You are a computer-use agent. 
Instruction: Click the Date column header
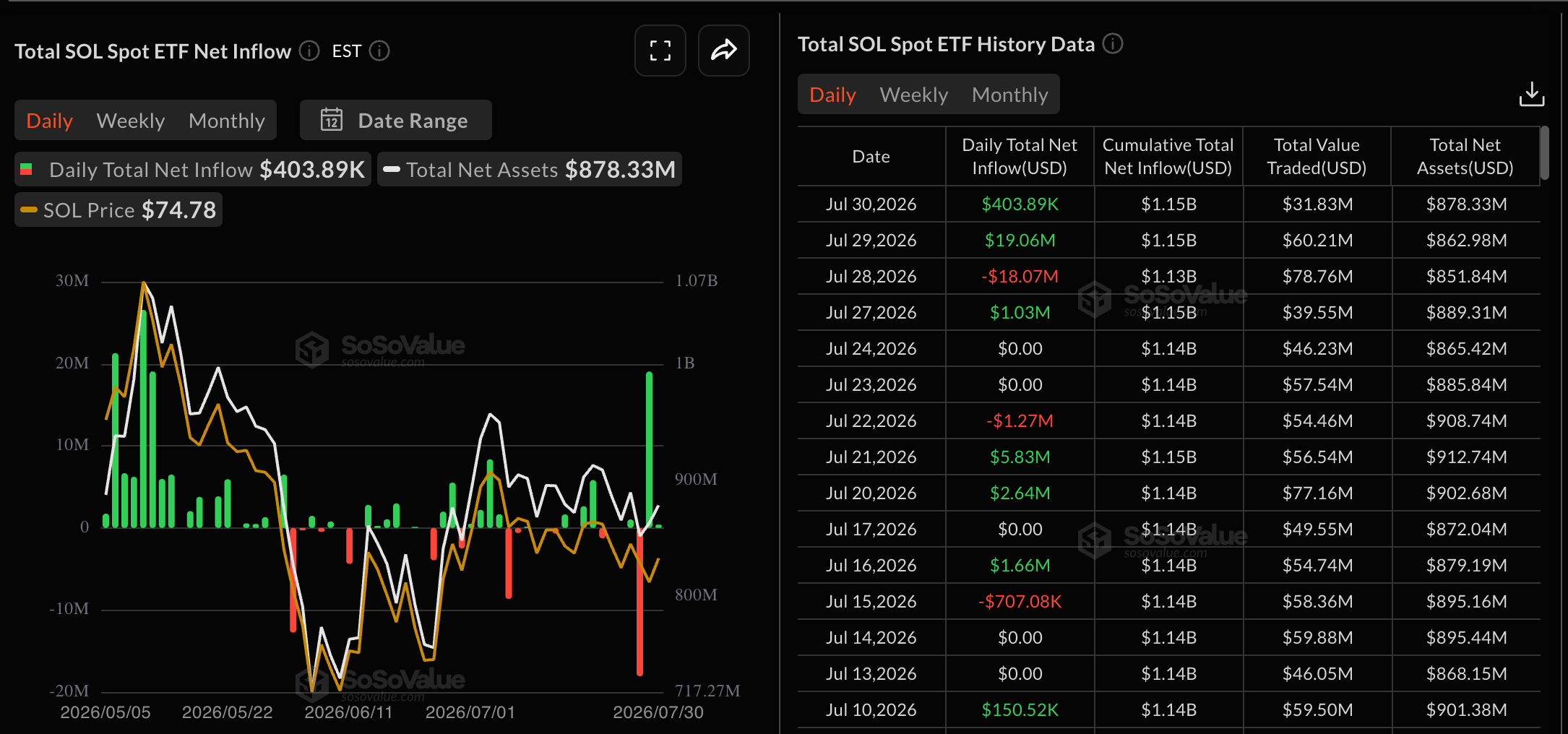pos(871,157)
